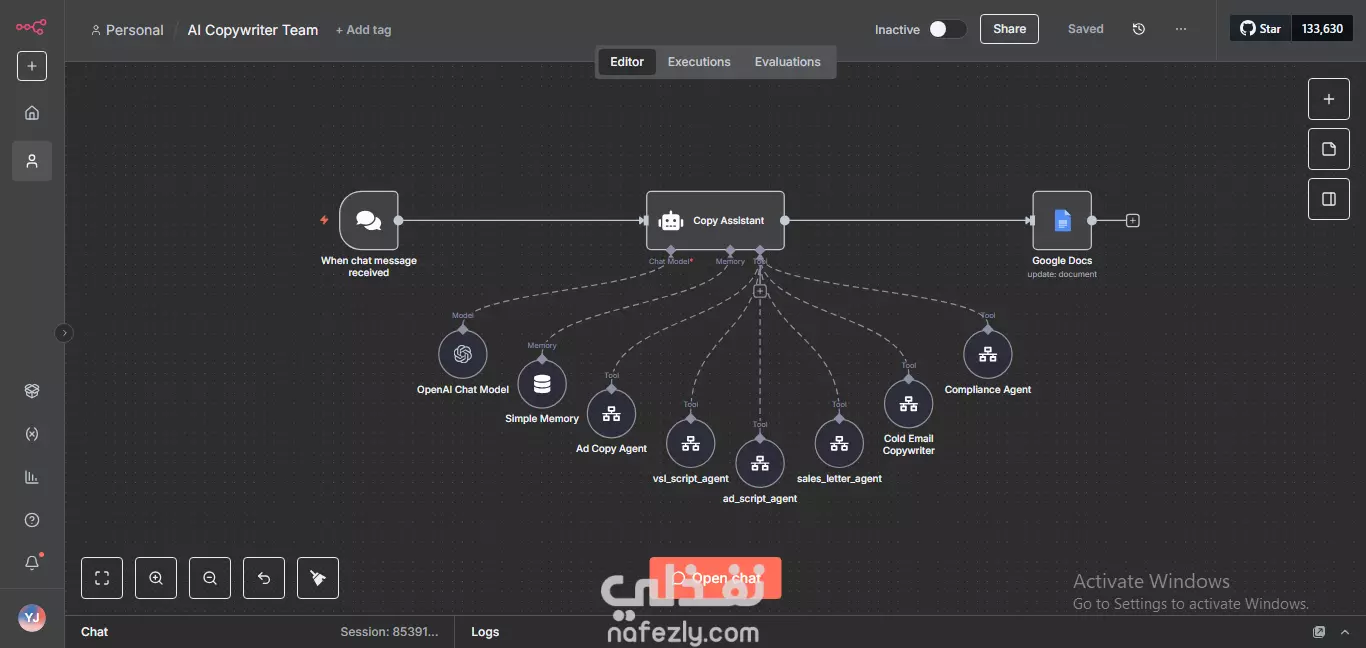
Task: Click the reset zoom button
Action: [x=264, y=578]
